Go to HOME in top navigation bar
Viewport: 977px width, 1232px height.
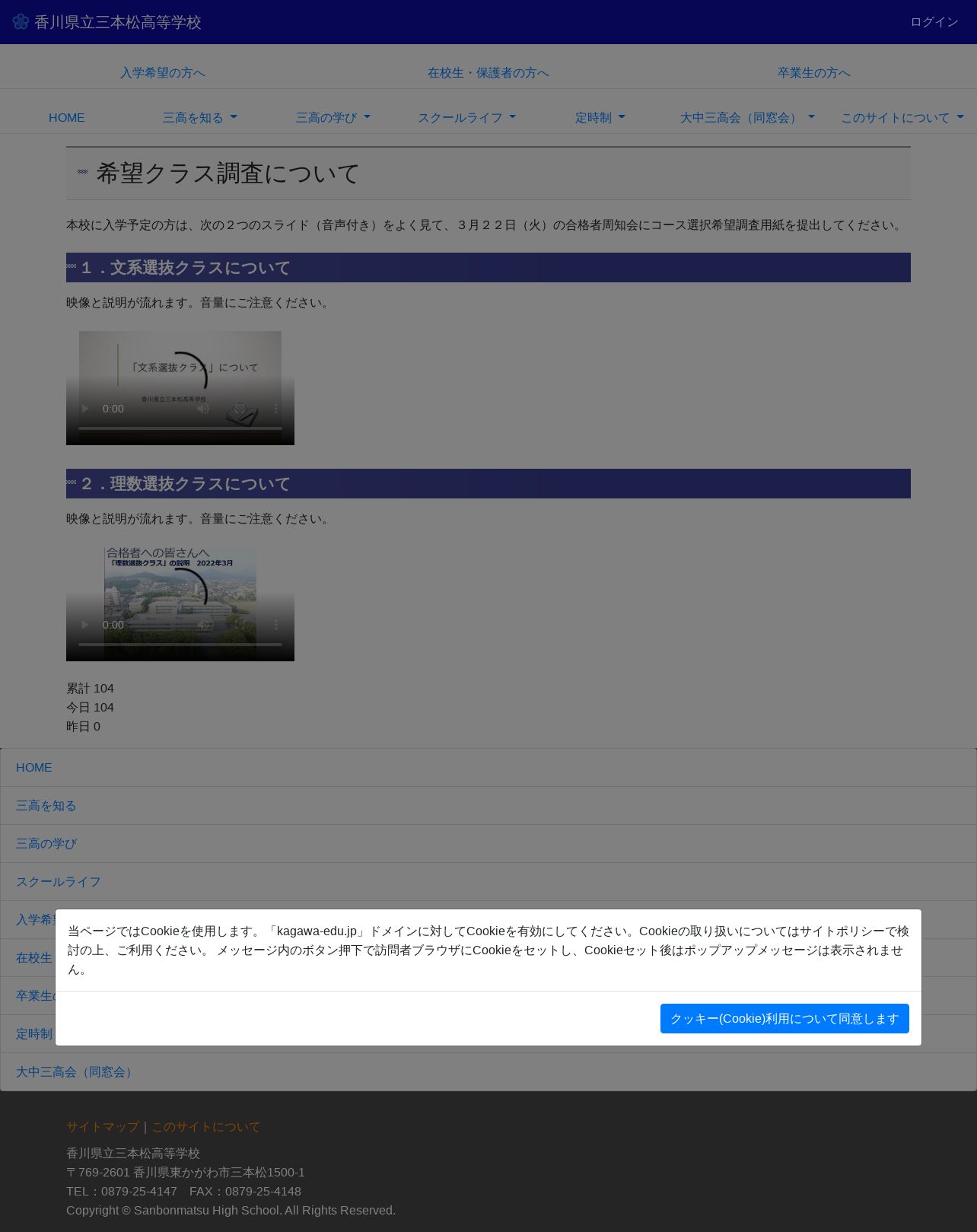(x=67, y=118)
